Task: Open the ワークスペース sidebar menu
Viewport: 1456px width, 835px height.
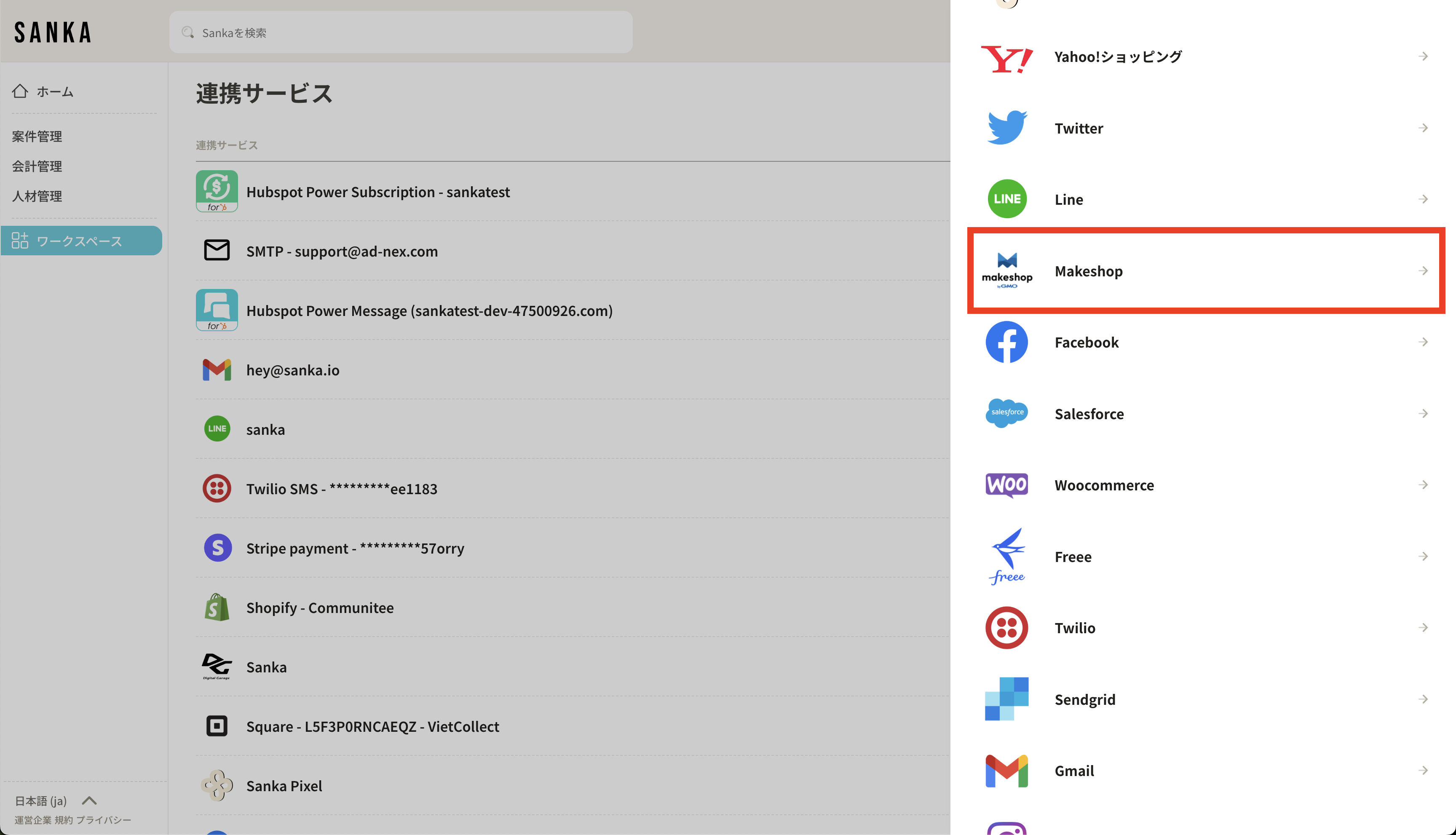Action: (81, 241)
